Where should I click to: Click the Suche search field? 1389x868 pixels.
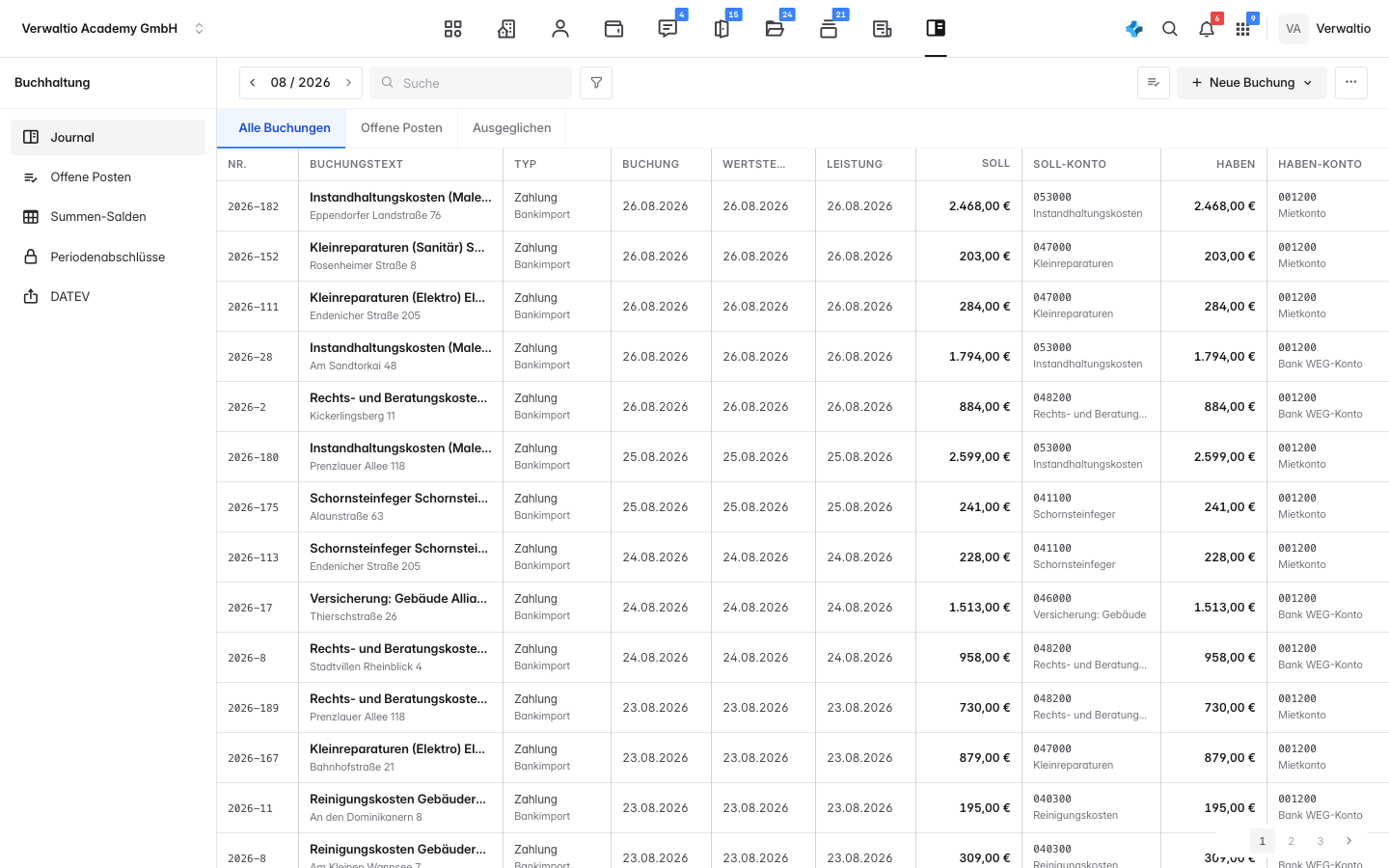[471, 83]
